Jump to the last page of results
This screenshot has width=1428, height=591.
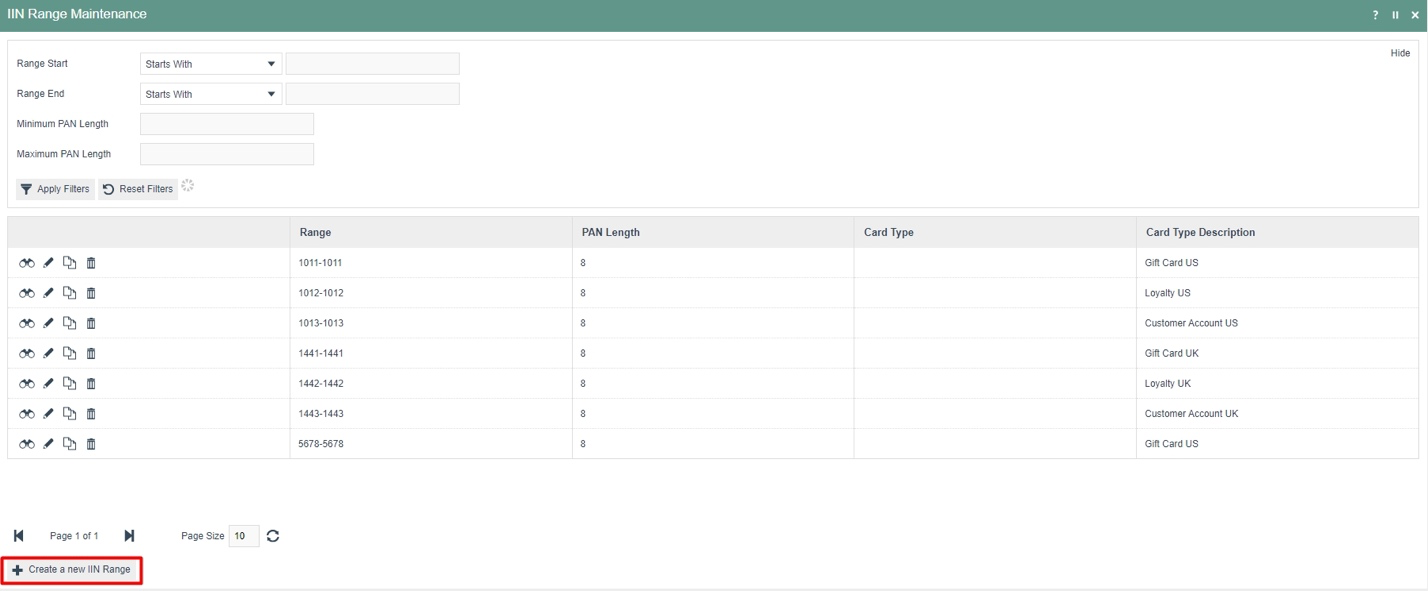[x=128, y=535]
